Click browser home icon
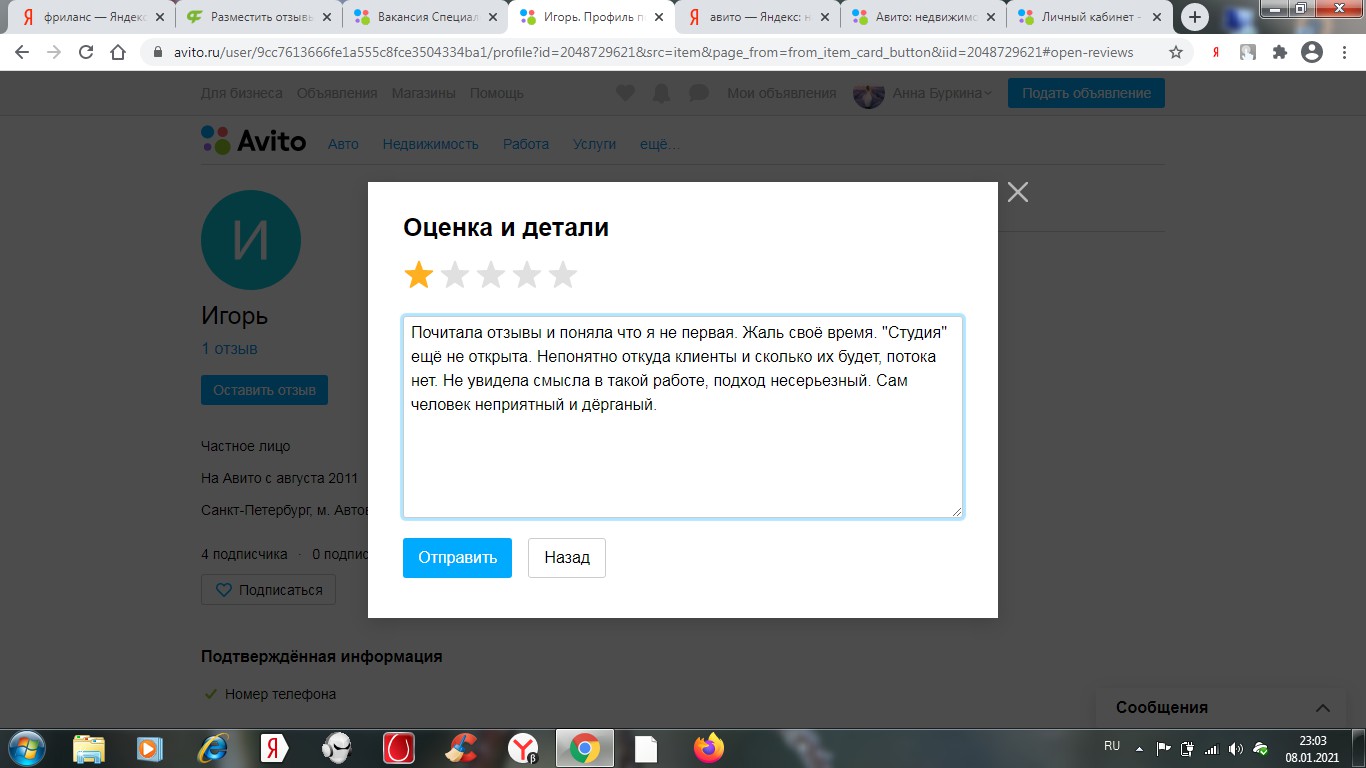The height and width of the screenshot is (768, 1366). 118,52
